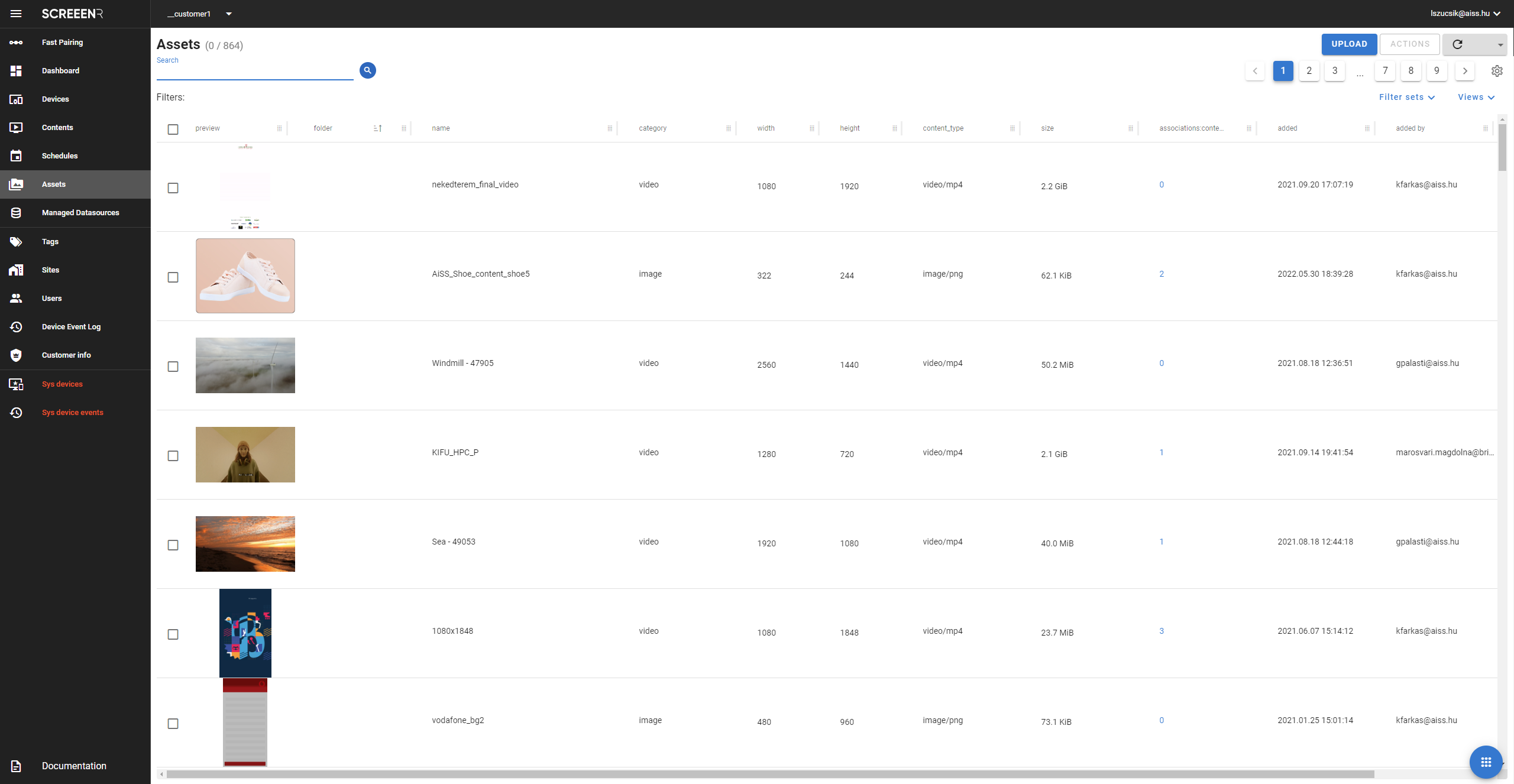
Task: Open table settings gear icon
Action: (x=1497, y=71)
